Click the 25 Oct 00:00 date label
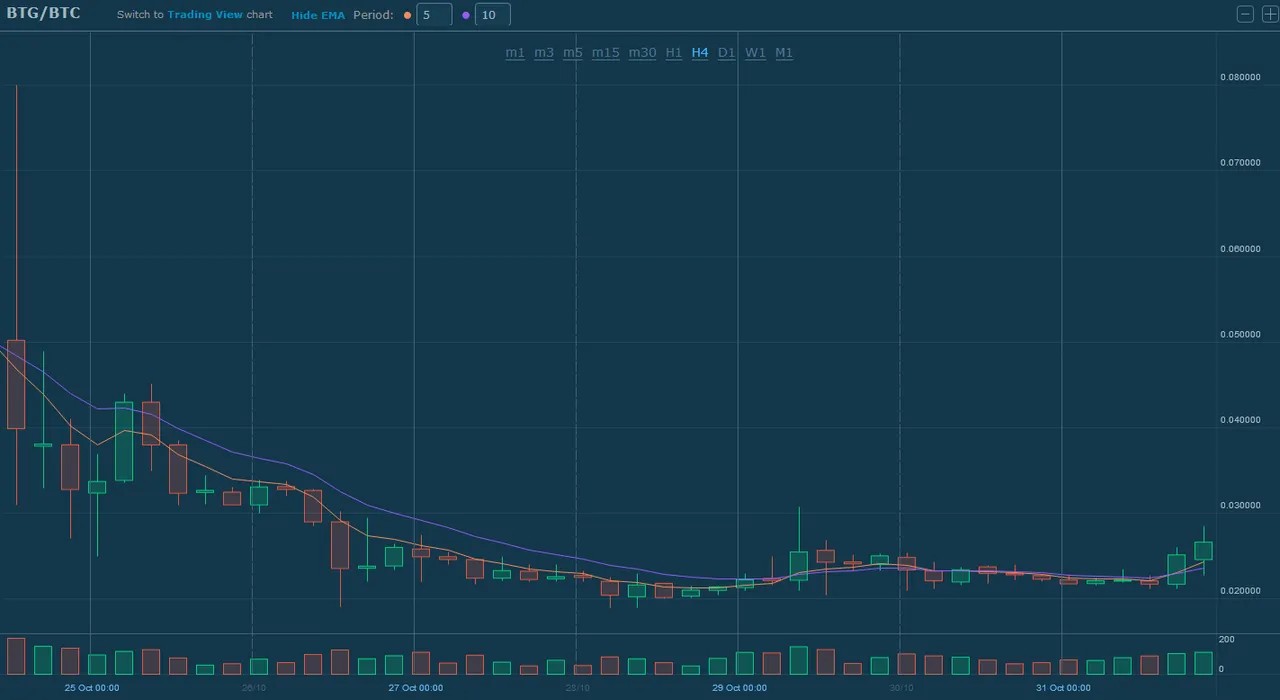The image size is (1280, 700). click(x=92, y=688)
